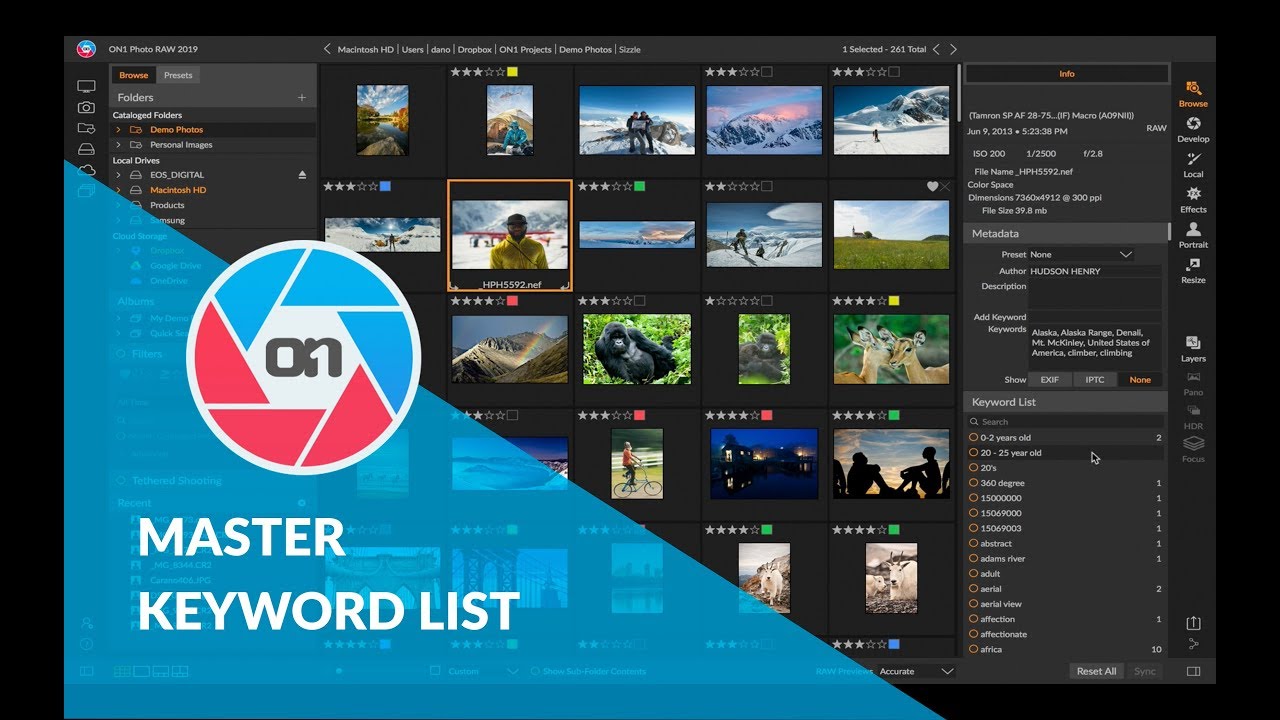Select the selected thumbnail _HPH5592.nef
The image size is (1280, 720).
pos(510,235)
